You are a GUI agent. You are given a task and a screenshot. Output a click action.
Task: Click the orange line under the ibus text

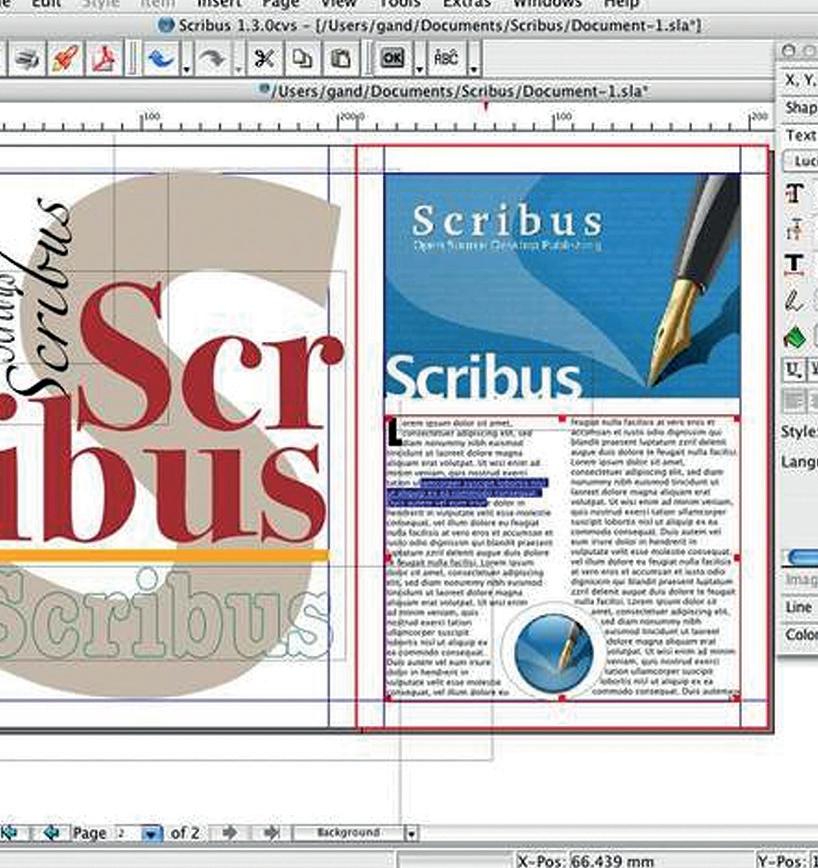pos(164,556)
